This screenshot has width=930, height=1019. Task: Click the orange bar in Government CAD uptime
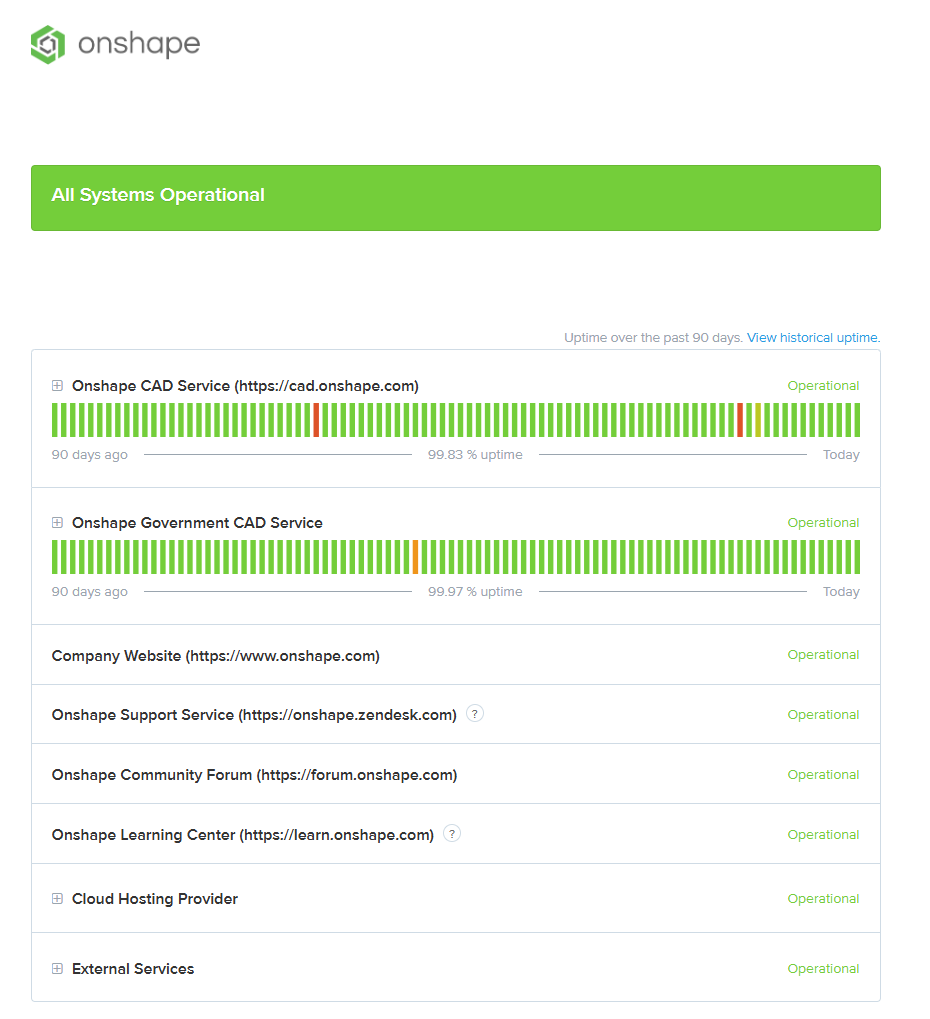415,557
